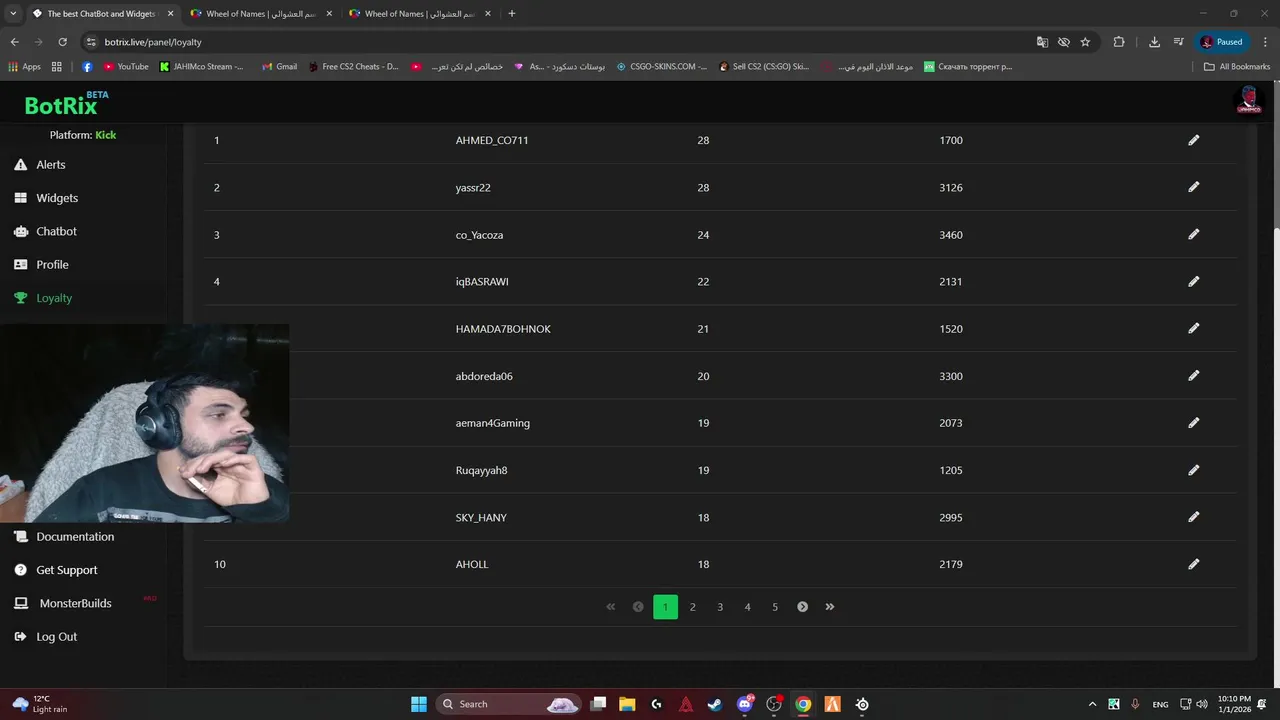Go to pagination page 4
Image resolution: width=1280 pixels, height=720 pixels.
tap(747, 607)
